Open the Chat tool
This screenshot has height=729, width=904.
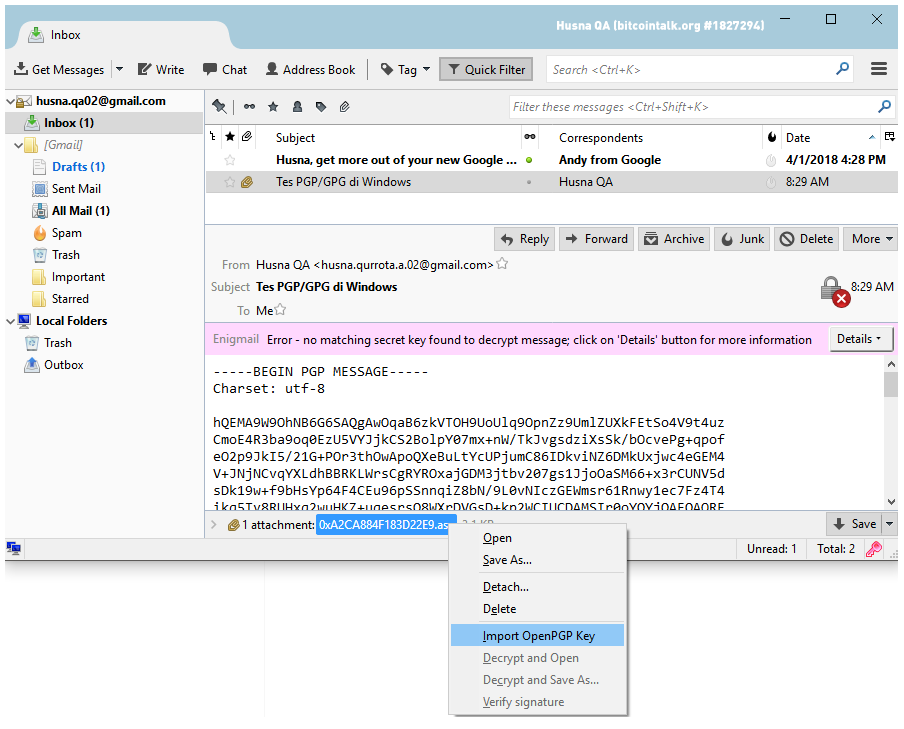225,69
